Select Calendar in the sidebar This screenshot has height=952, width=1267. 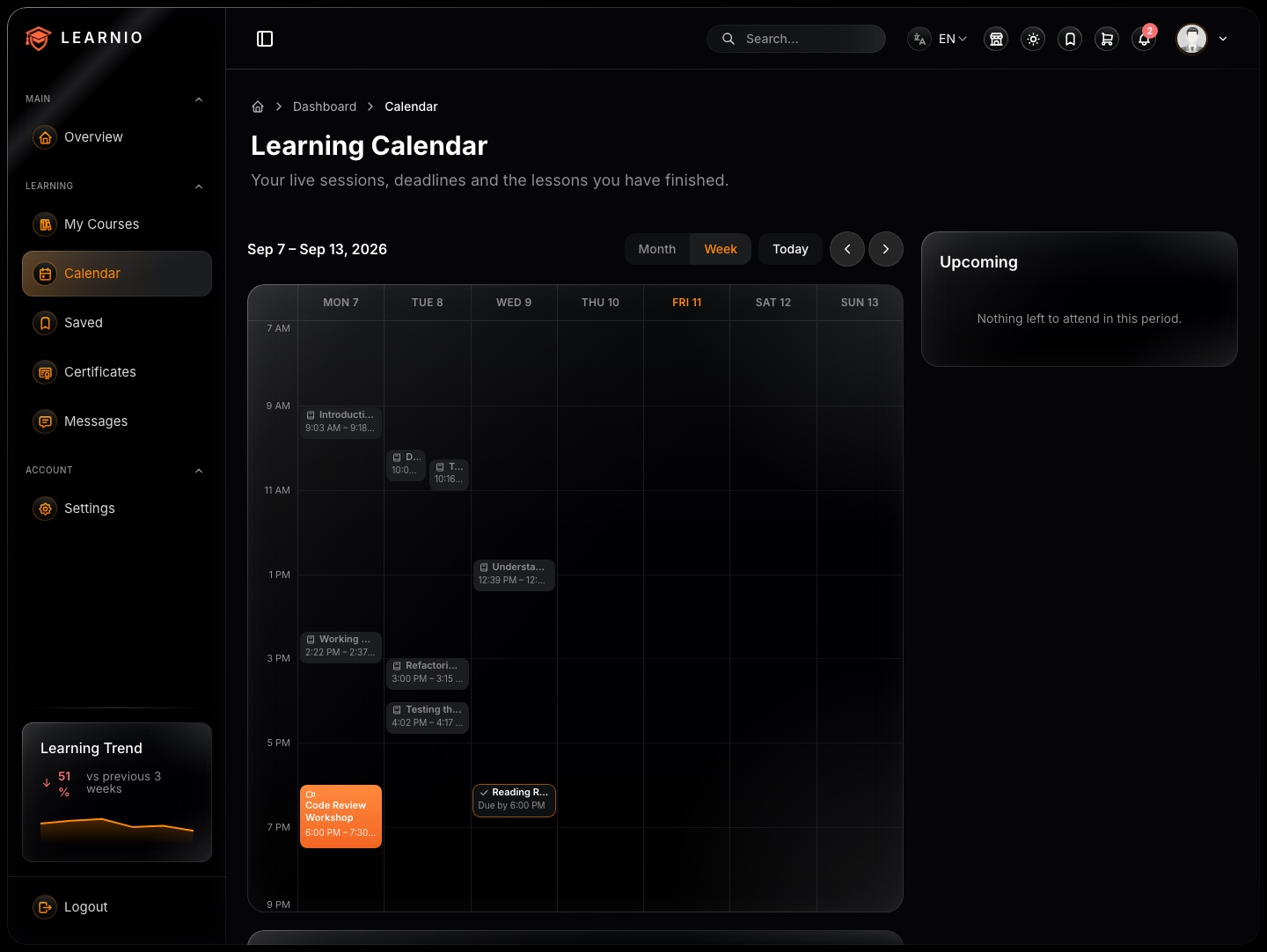pos(117,274)
